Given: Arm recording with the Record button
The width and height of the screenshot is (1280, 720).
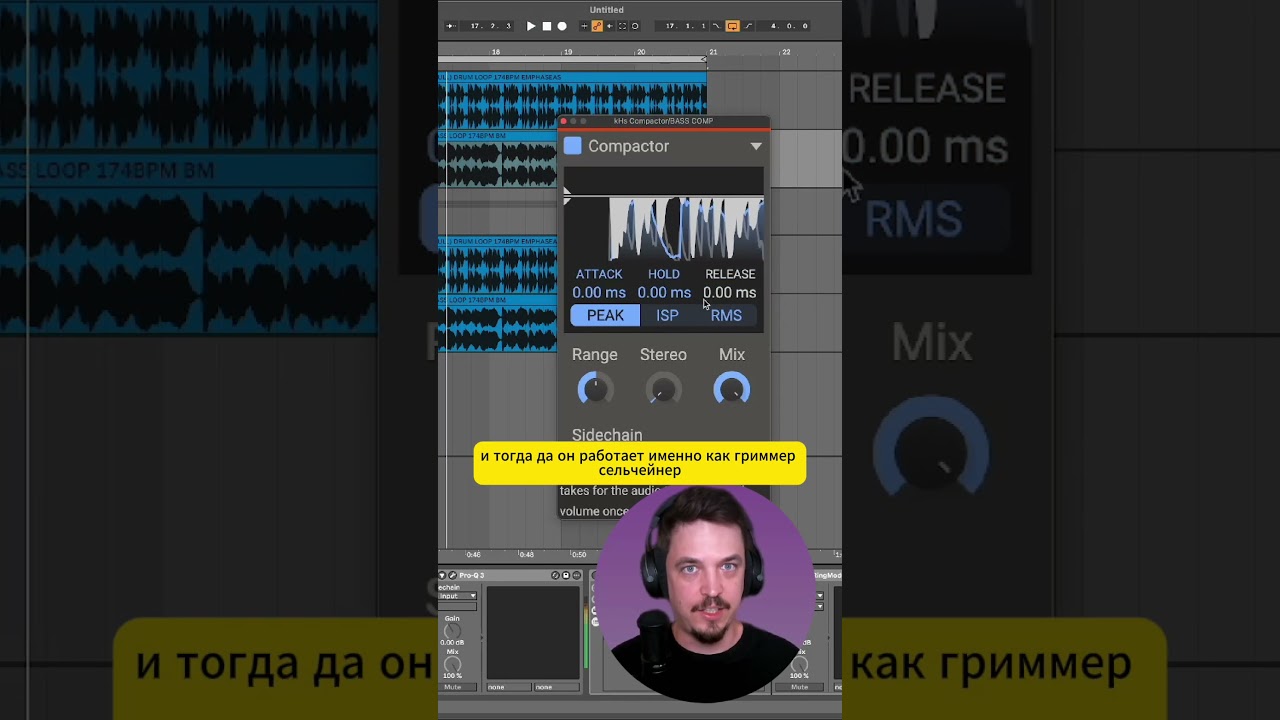Looking at the screenshot, I should [562, 26].
